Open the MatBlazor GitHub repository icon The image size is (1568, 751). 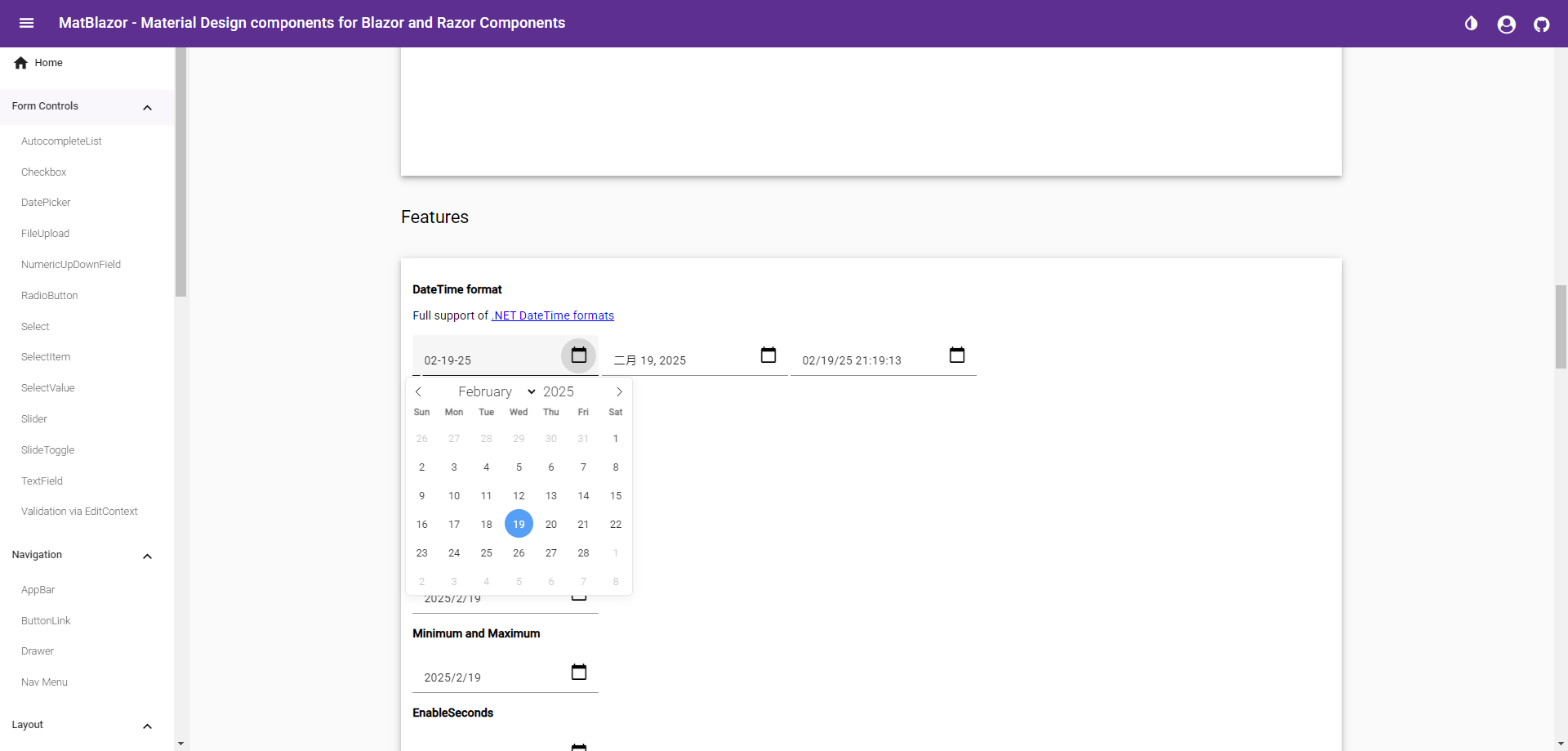point(1543,24)
